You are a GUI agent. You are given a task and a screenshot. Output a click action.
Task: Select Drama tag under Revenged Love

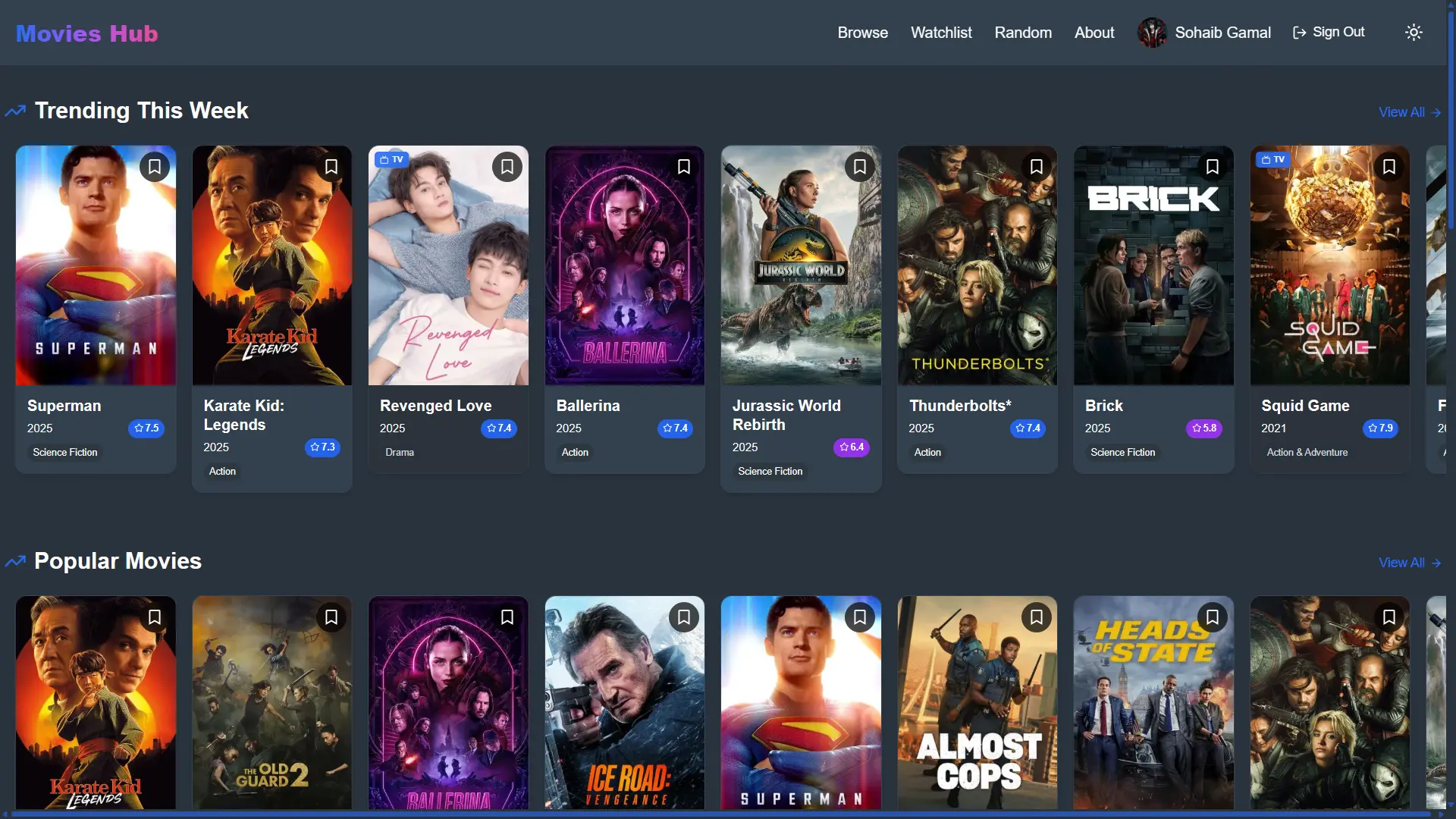click(x=400, y=453)
